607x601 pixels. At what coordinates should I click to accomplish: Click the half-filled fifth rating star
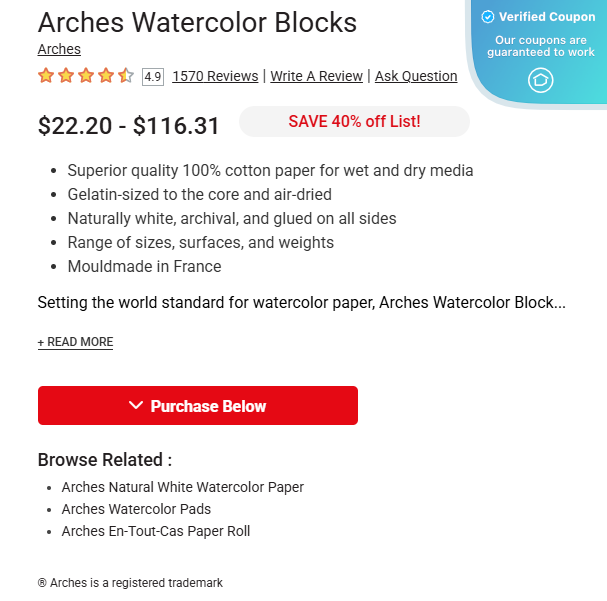[x=126, y=76]
